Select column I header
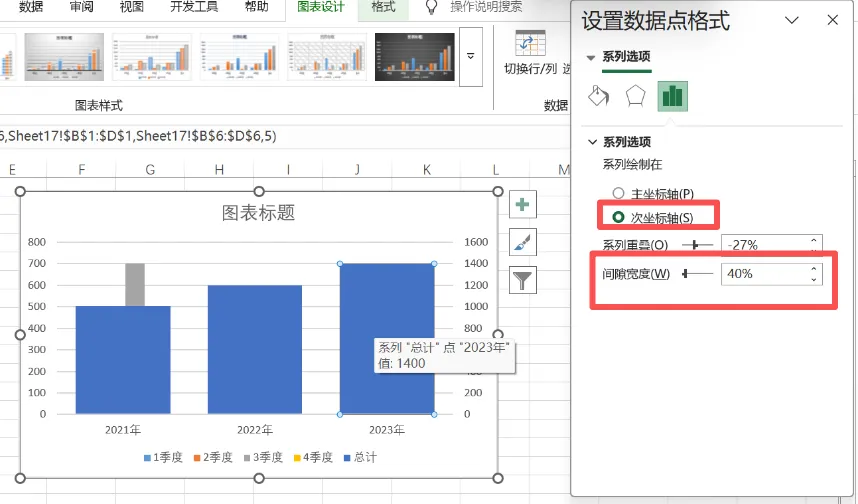858x504 pixels. [x=288, y=170]
